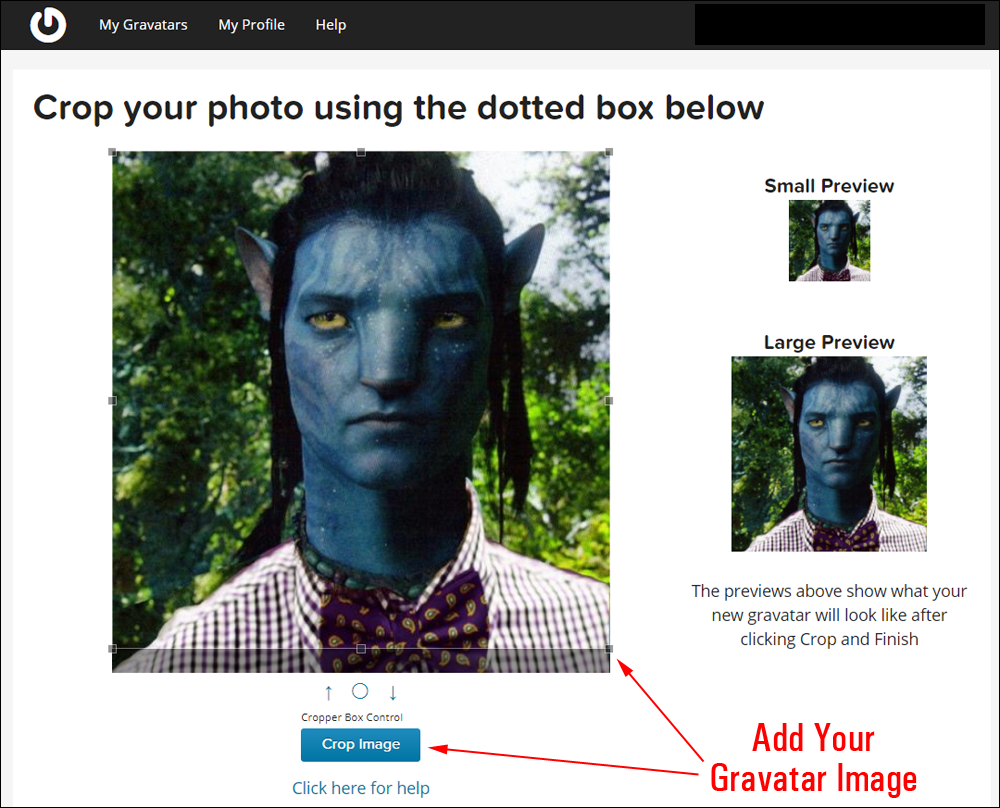
Task: Select the bottom-right crop handle
Action: click(x=609, y=649)
